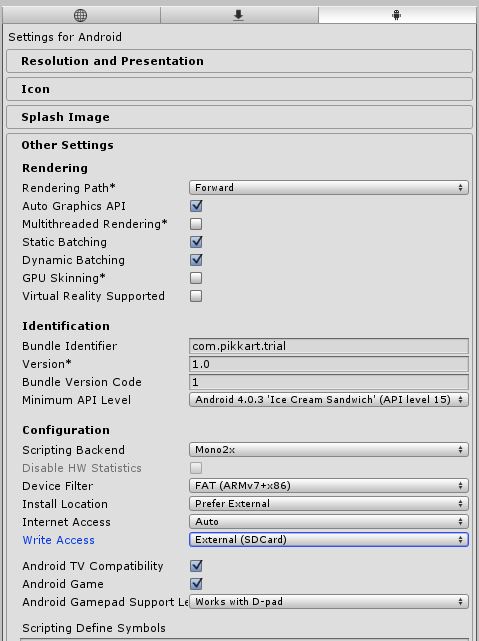
Task: Expand the Icon settings section
Action: [240, 89]
